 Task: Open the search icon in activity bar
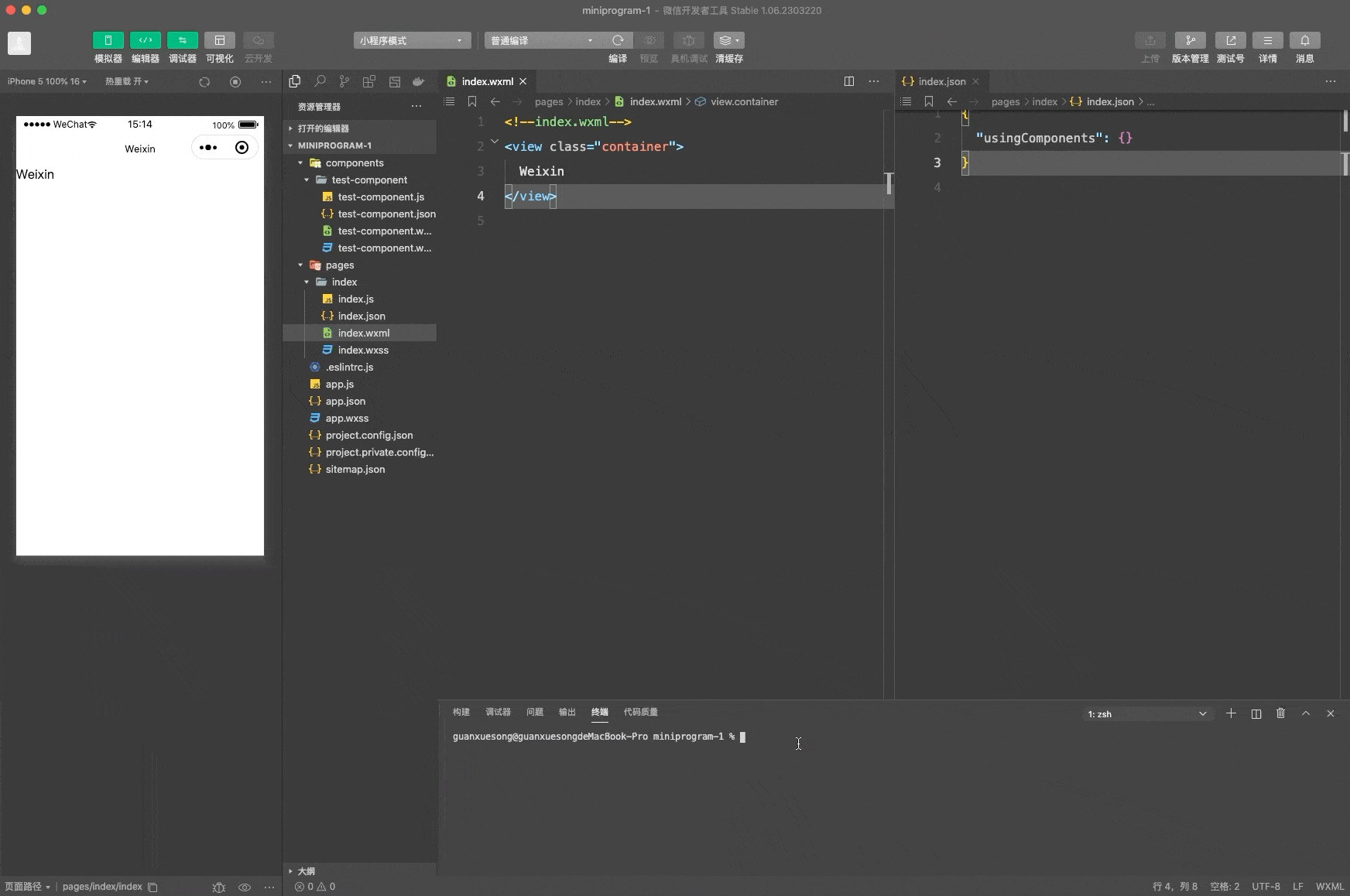[x=320, y=81]
